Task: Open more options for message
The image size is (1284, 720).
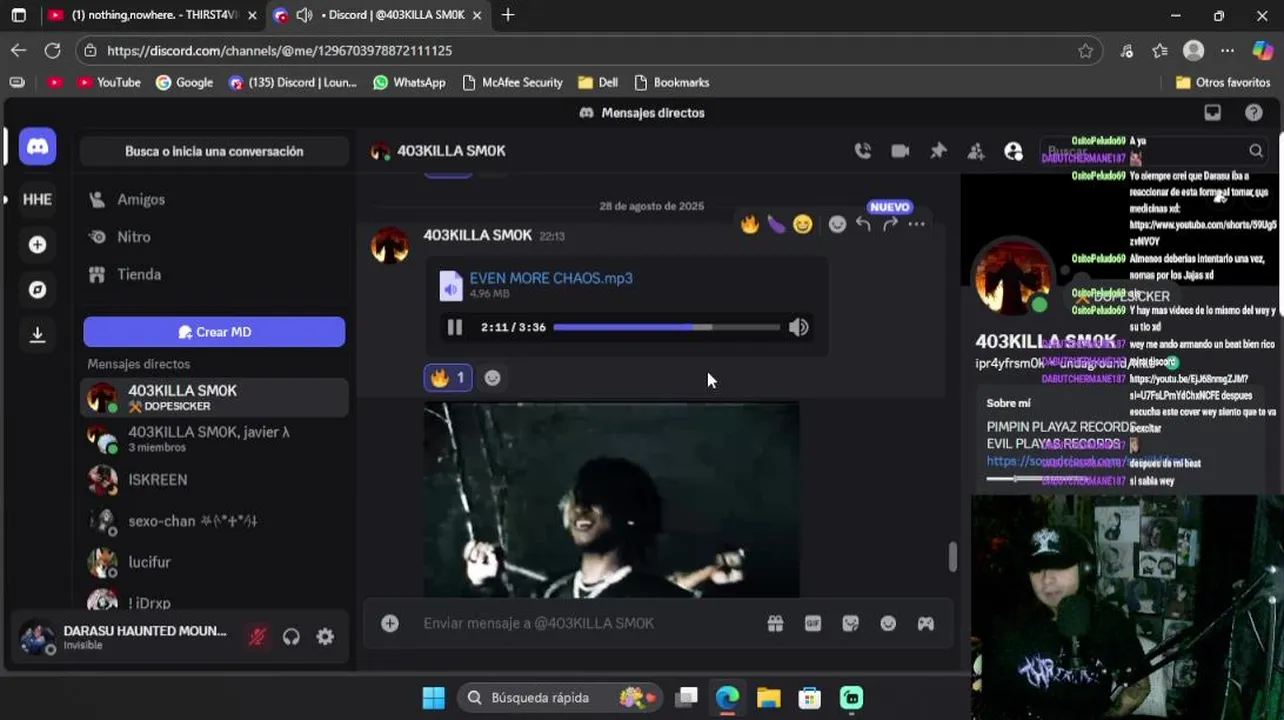Action: pos(916,225)
